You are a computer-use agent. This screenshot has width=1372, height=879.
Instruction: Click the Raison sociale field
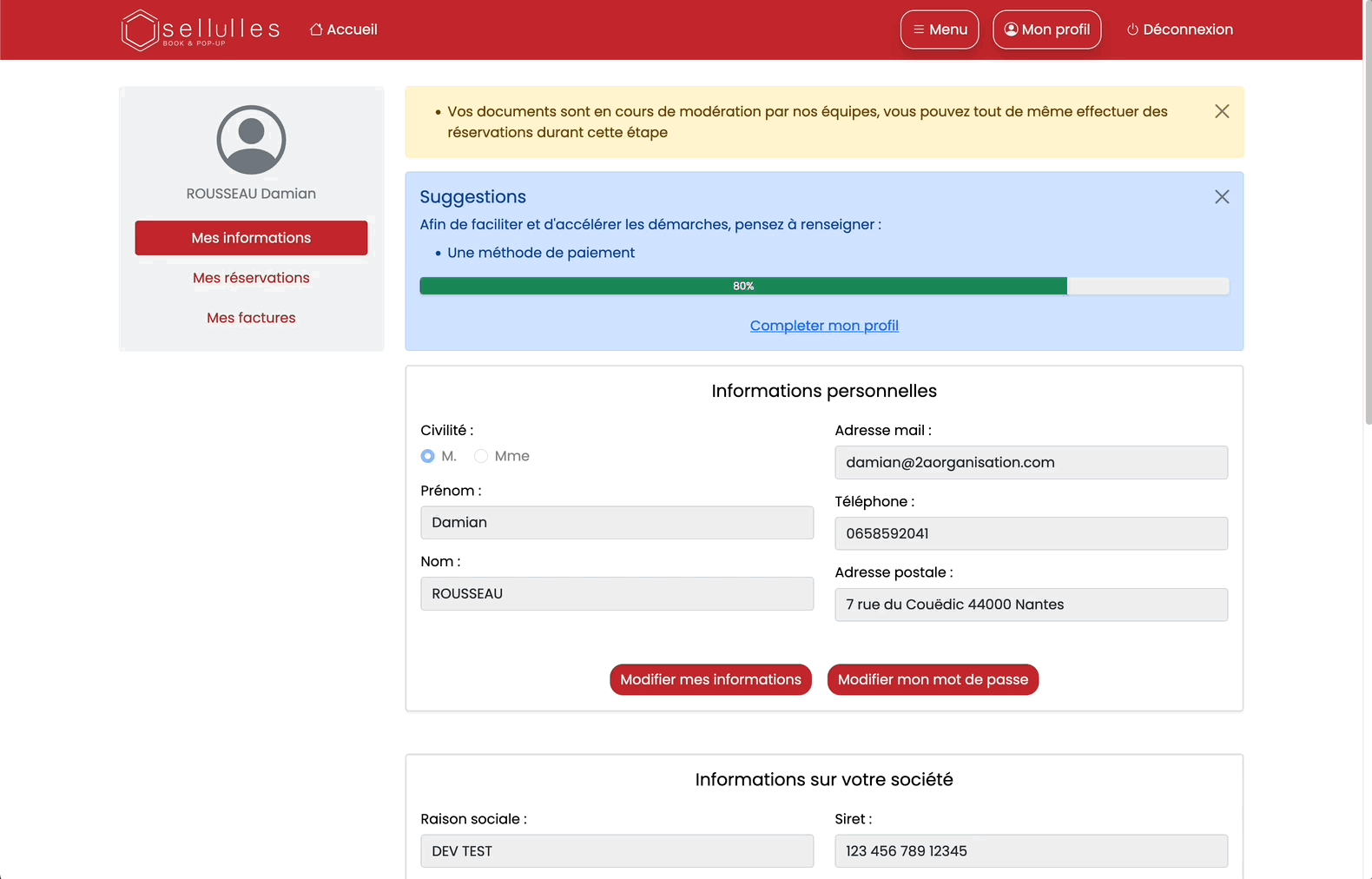(617, 851)
